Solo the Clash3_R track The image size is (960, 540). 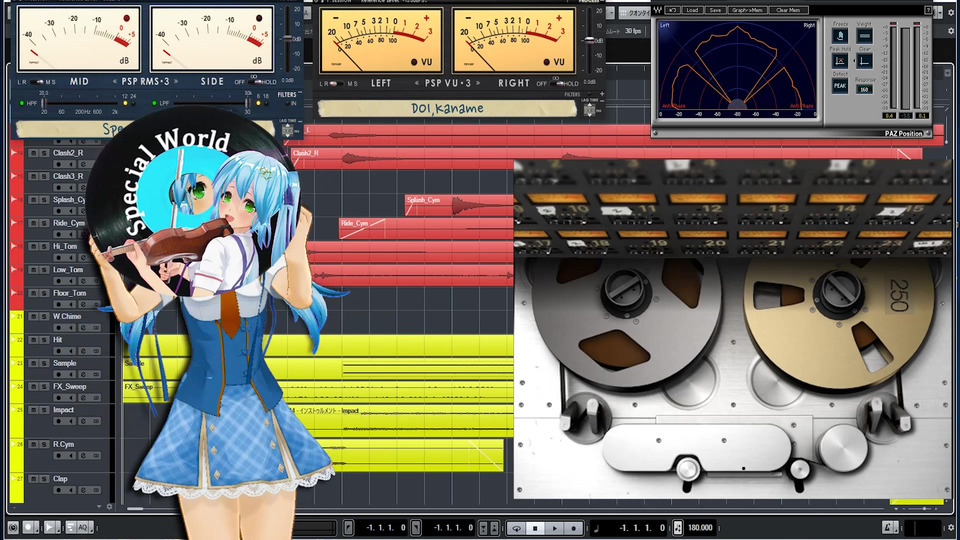(44, 176)
